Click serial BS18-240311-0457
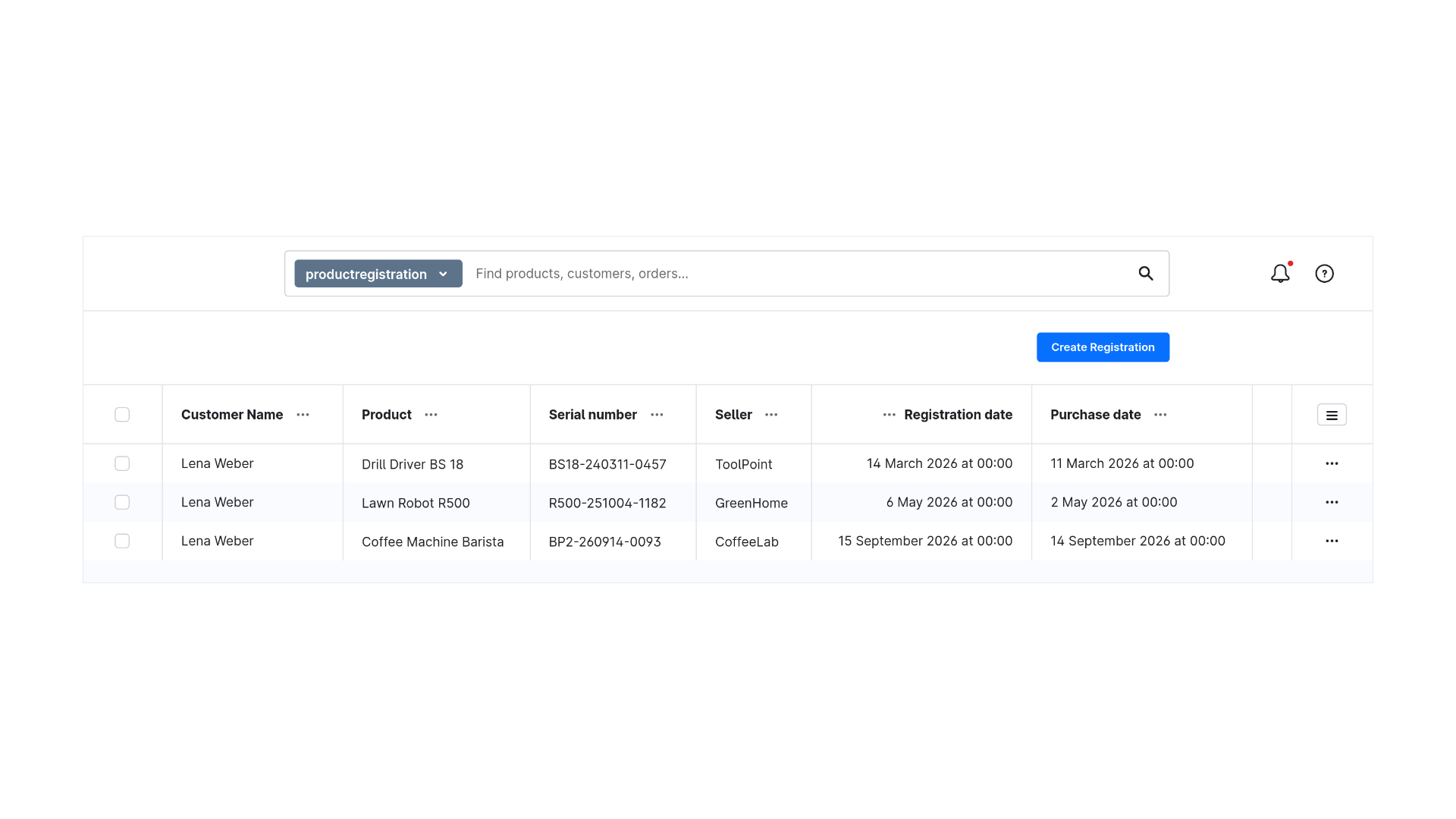The height and width of the screenshot is (819, 1456). pos(607,464)
